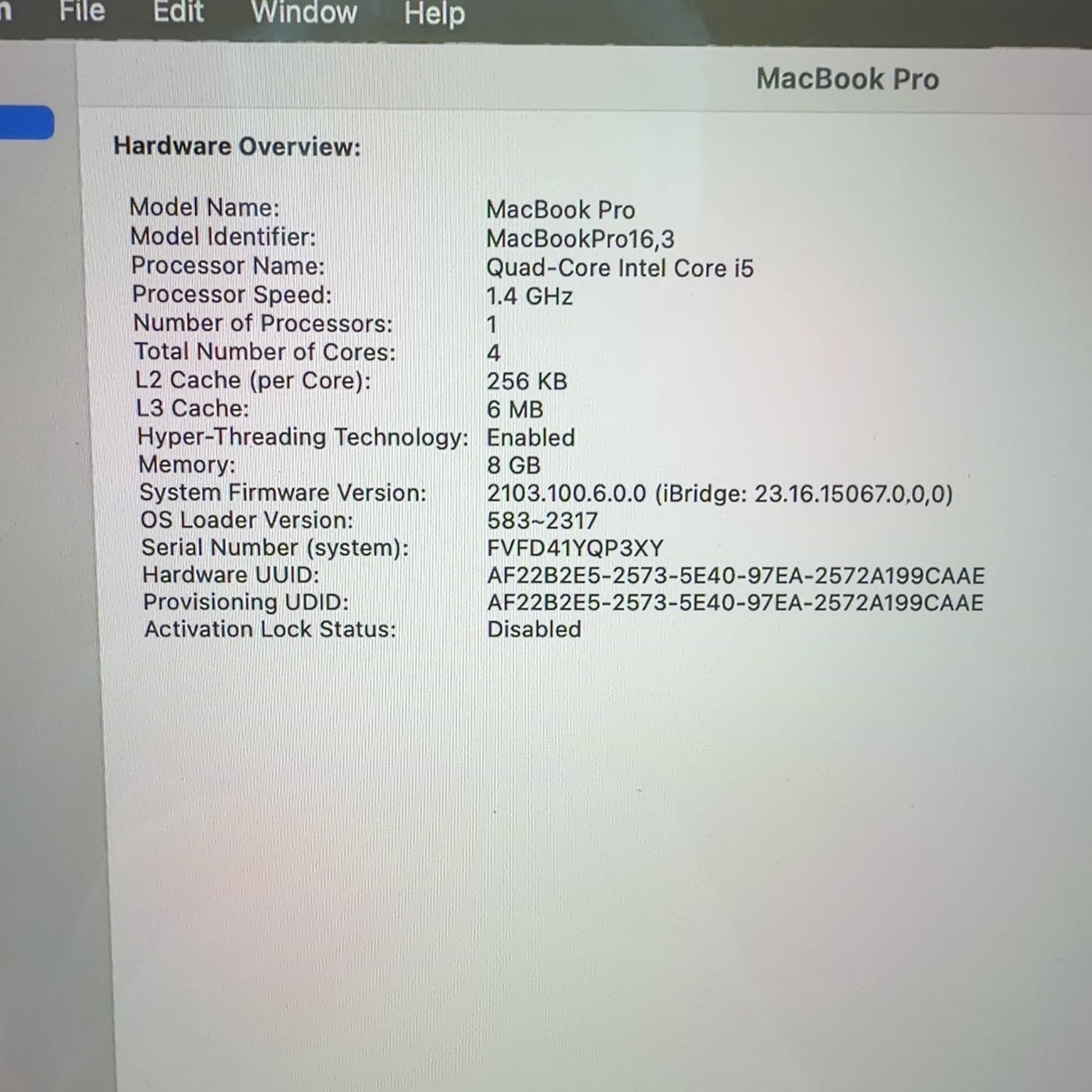Click the 'Number of Processors:' label
Screen dimensions: 1092x1092
[x=263, y=323]
